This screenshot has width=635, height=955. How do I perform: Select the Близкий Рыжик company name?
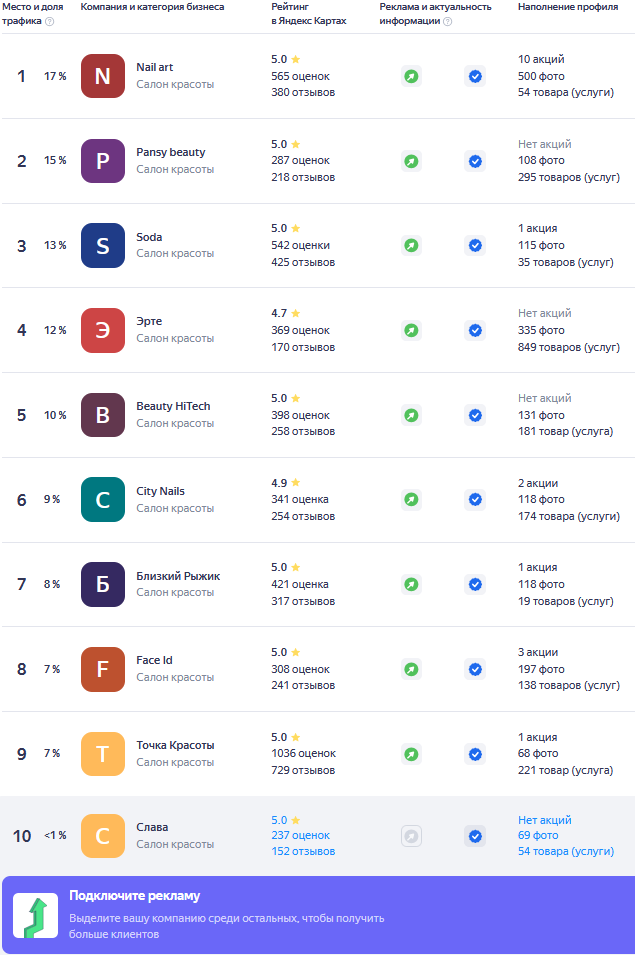(178, 576)
